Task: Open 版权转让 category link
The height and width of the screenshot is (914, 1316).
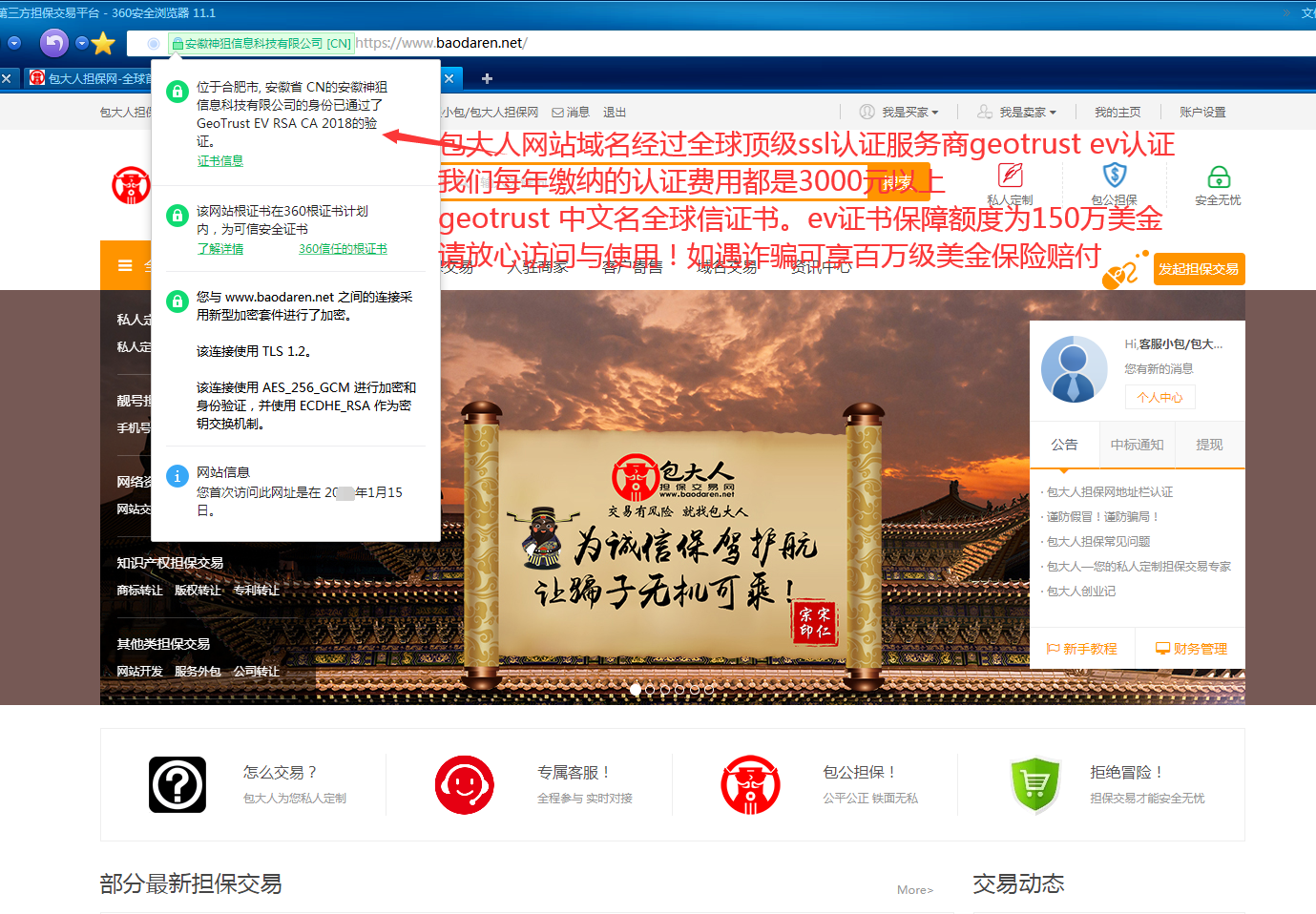Action: pos(198,591)
